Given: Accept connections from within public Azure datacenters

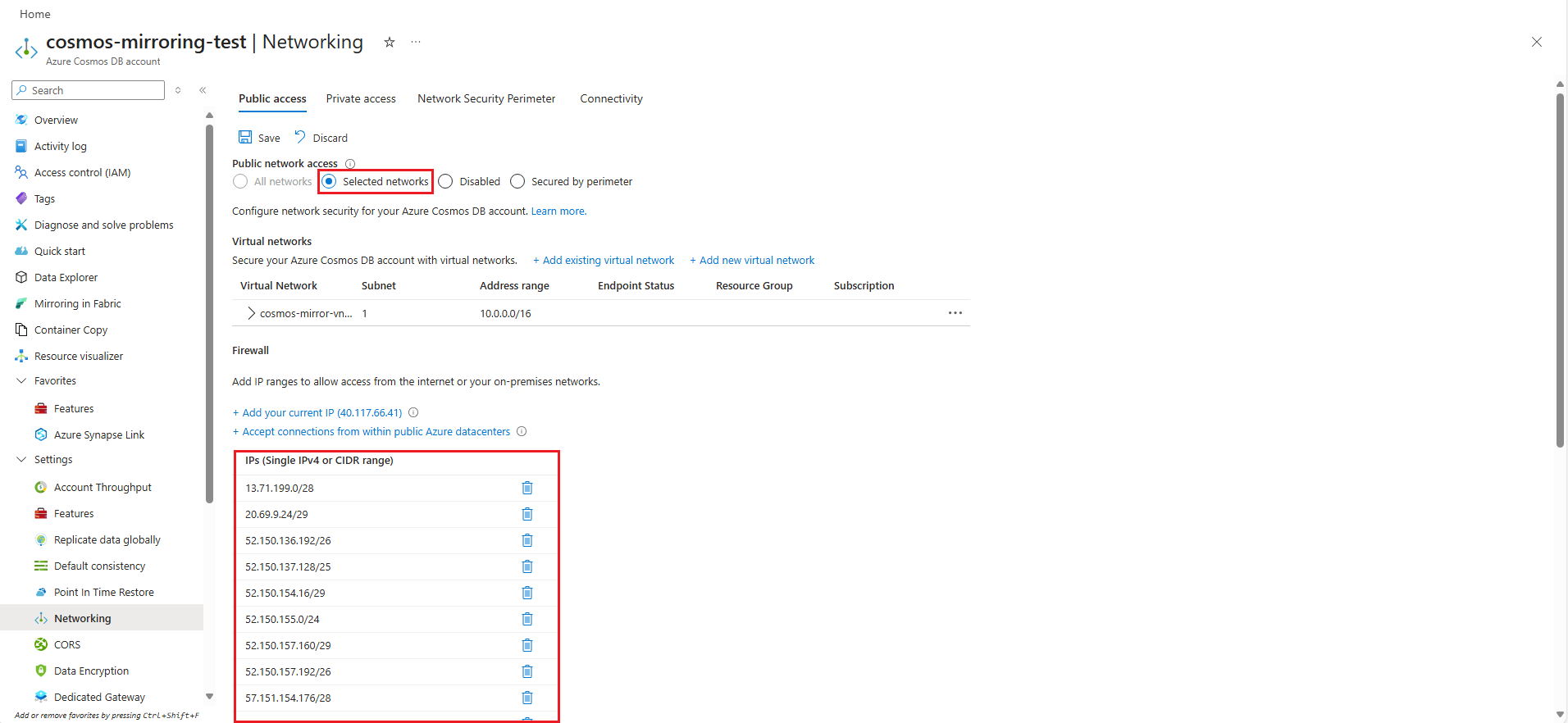Looking at the screenshot, I should 371,431.
